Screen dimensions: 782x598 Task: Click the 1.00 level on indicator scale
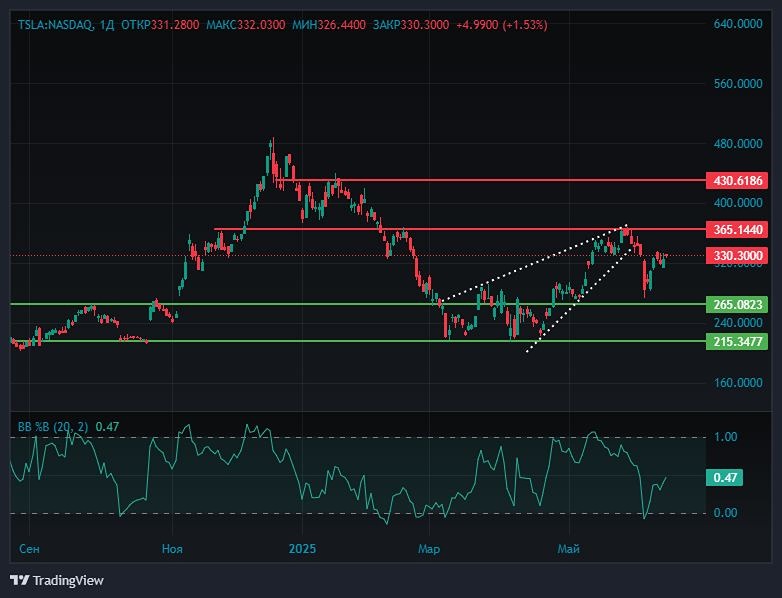point(725,437)
